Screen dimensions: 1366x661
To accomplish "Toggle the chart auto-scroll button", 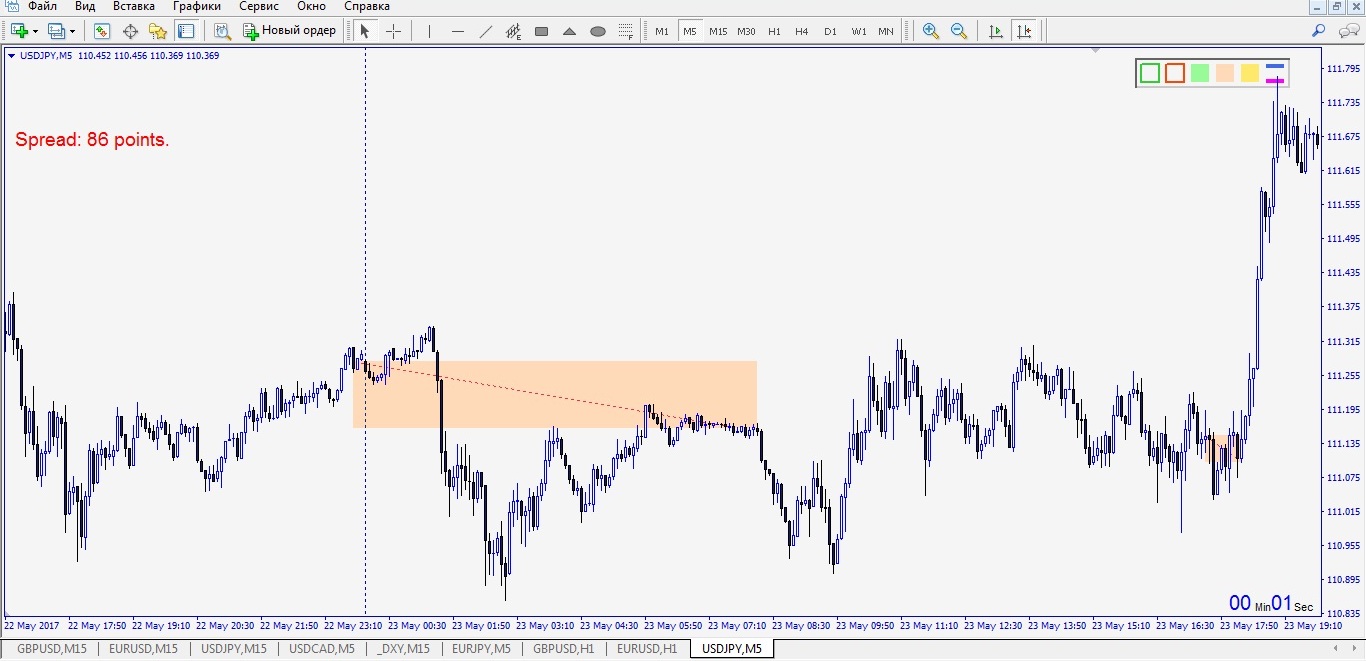I will point(995,31).
